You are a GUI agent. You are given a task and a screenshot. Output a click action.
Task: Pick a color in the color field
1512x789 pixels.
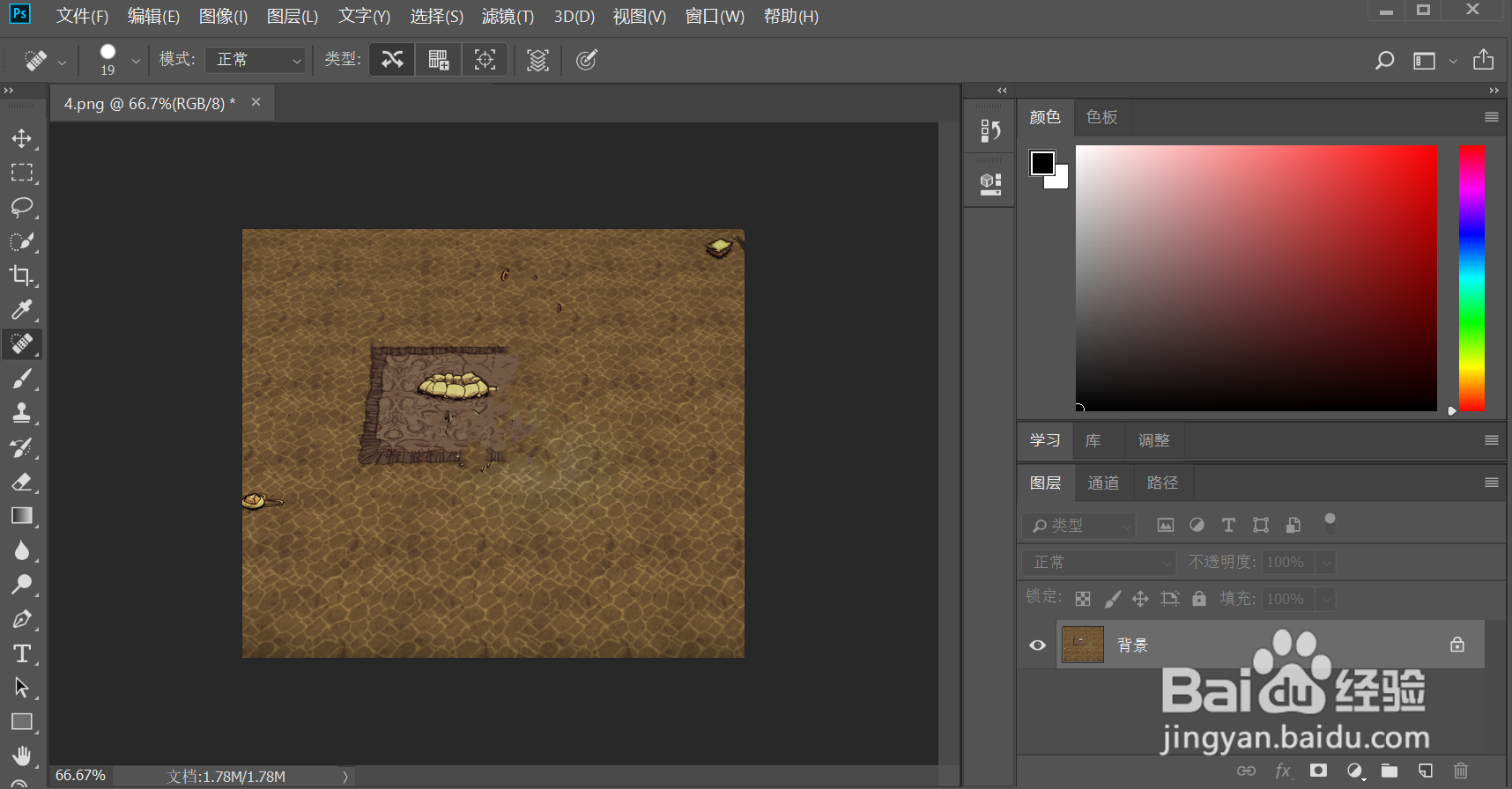(x=1256, y=278)
